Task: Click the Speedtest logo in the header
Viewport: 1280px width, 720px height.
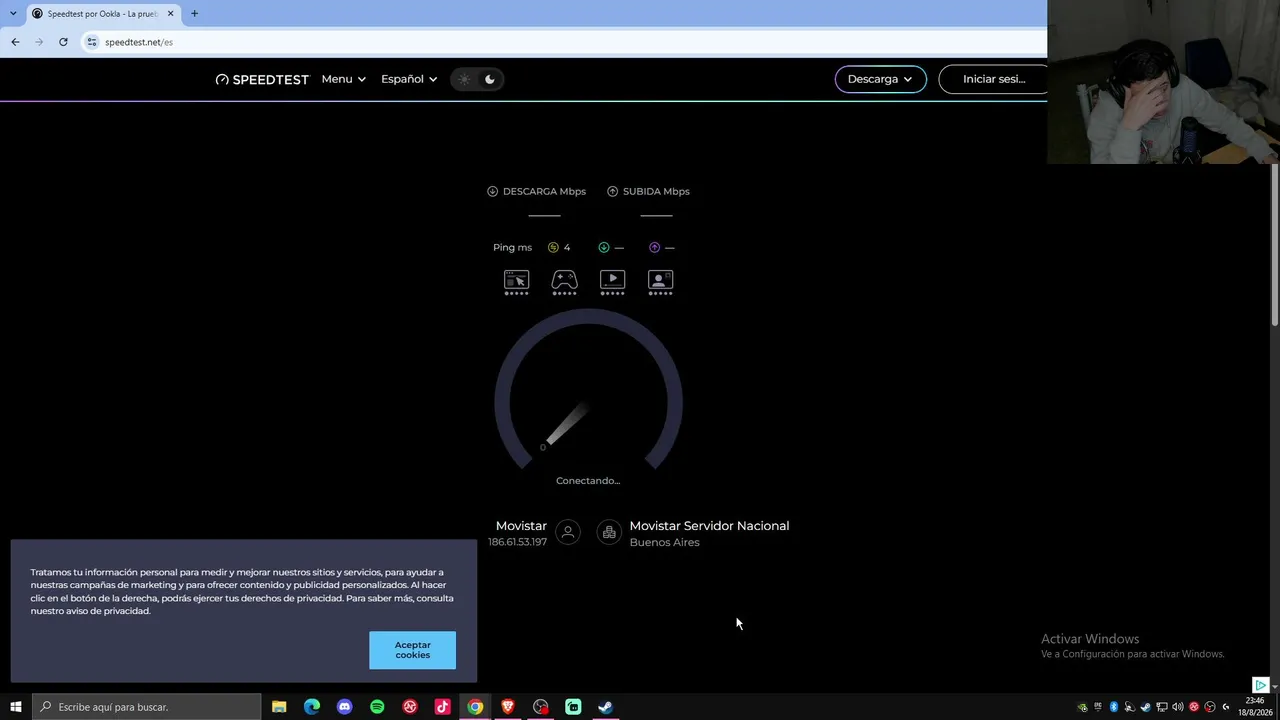Action: tap(262, 79)
